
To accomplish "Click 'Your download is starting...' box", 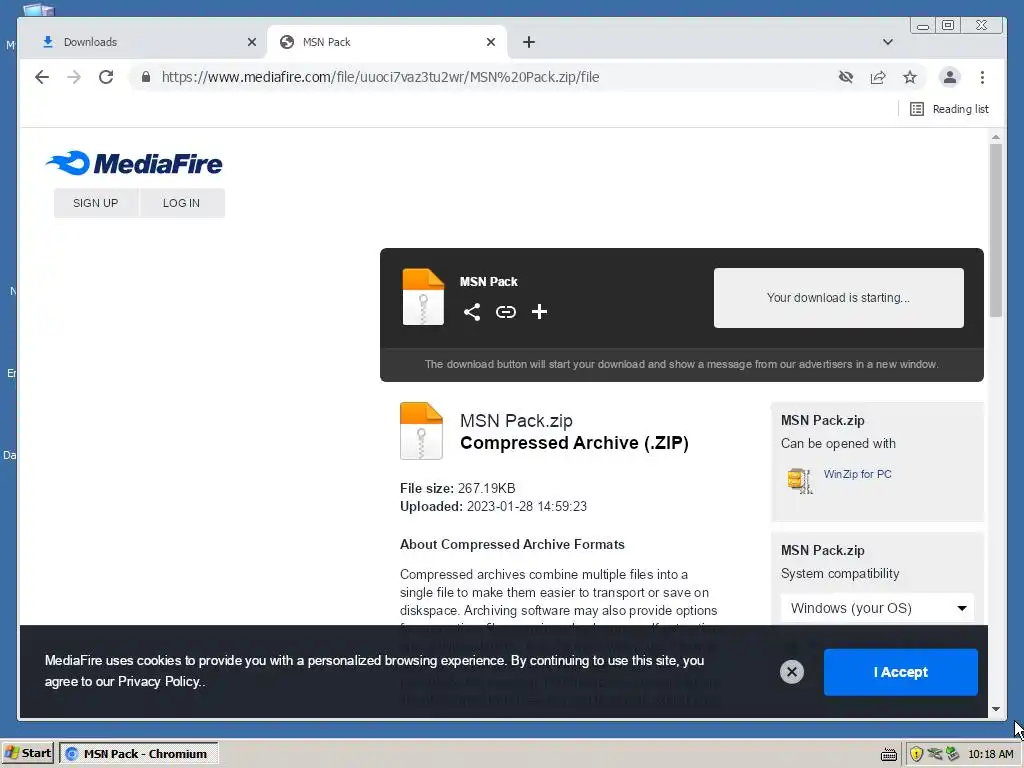I will pyautogui.click(x=839, y=298).
